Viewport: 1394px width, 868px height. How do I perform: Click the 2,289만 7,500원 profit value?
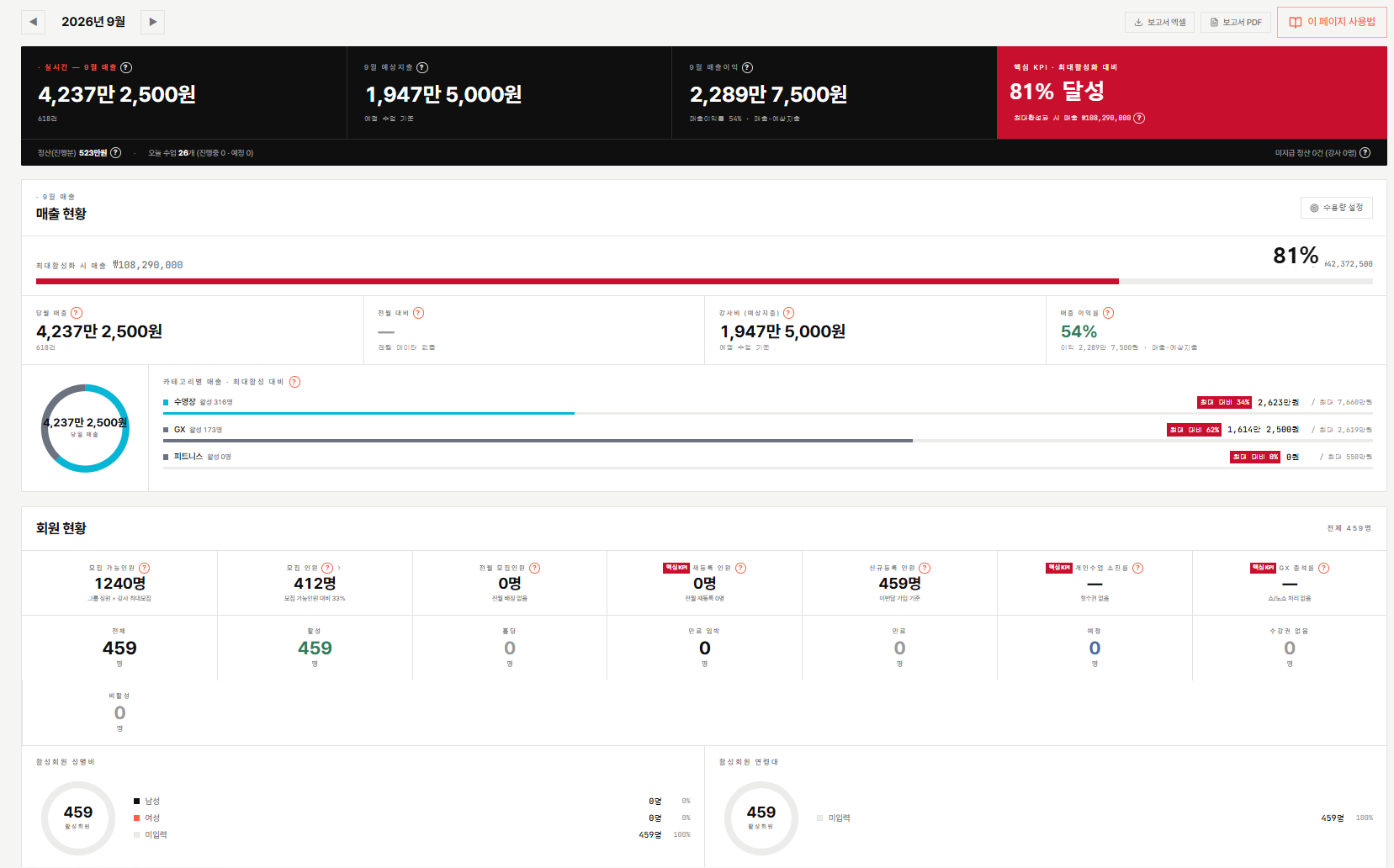coord(768,94)
